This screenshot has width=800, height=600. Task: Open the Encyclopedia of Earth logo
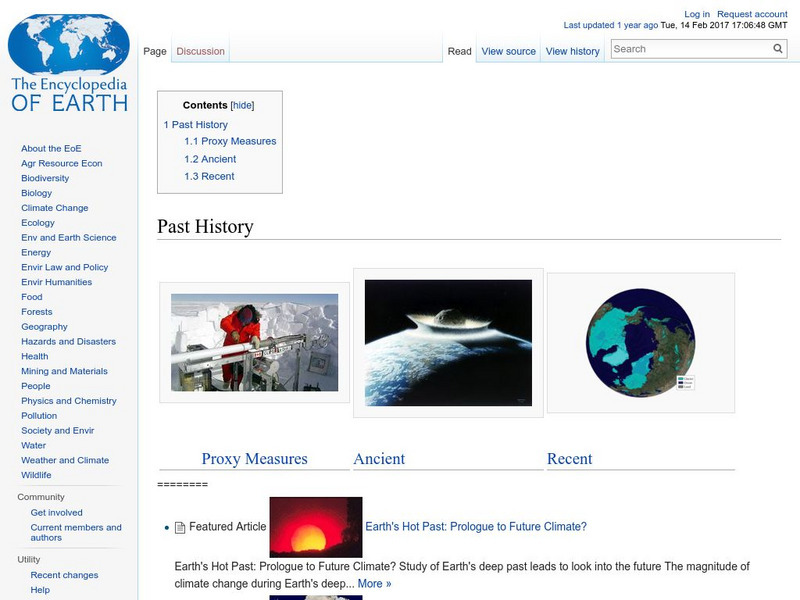69,63
